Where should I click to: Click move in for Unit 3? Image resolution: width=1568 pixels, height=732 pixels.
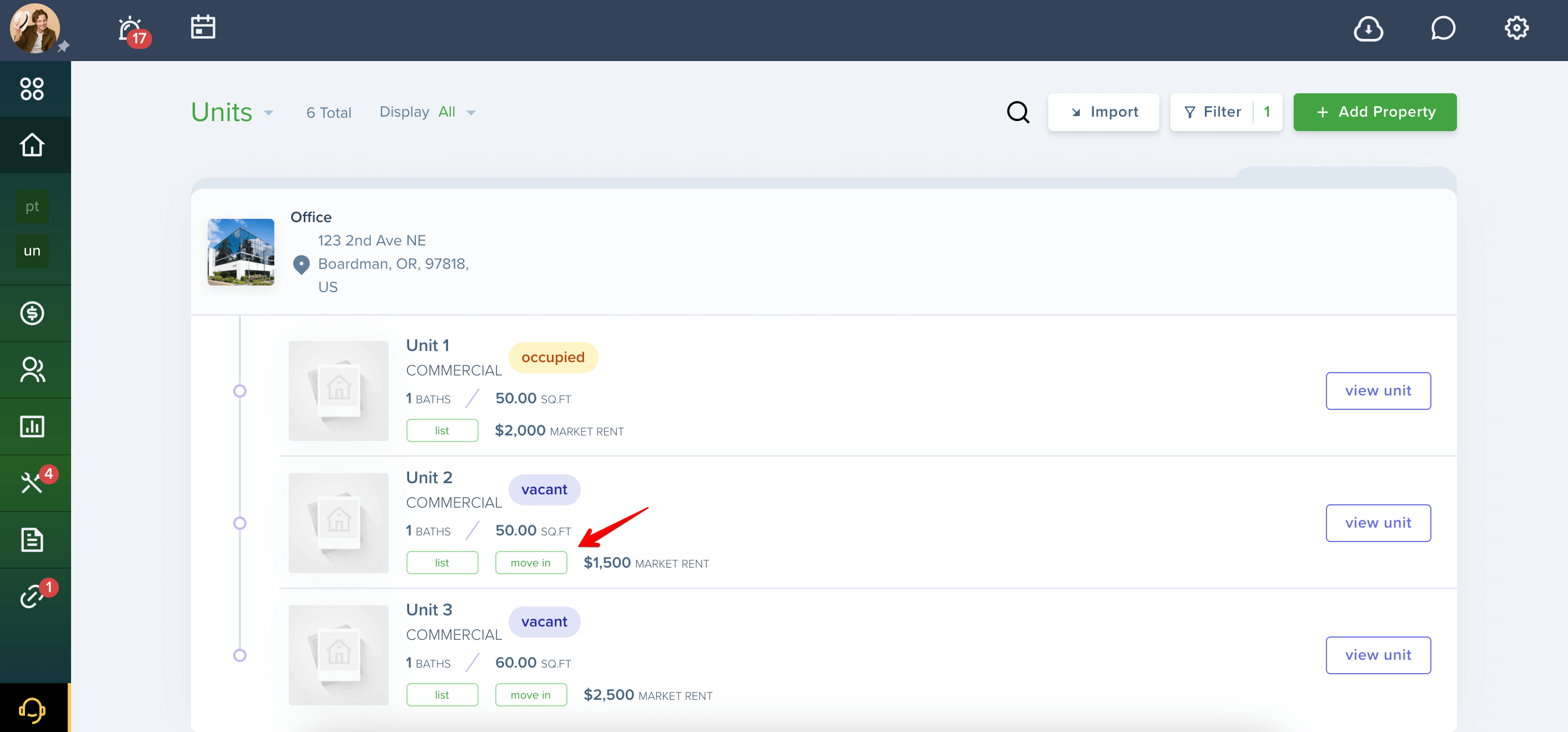click(531, 695)
